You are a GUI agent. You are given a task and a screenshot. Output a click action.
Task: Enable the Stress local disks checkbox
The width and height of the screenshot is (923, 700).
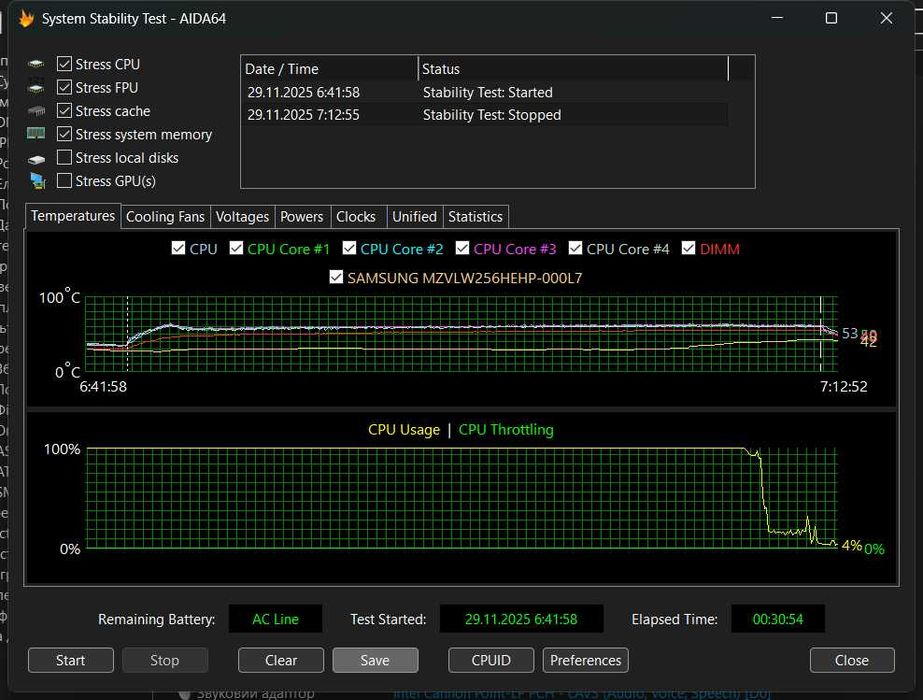(65, 158)
